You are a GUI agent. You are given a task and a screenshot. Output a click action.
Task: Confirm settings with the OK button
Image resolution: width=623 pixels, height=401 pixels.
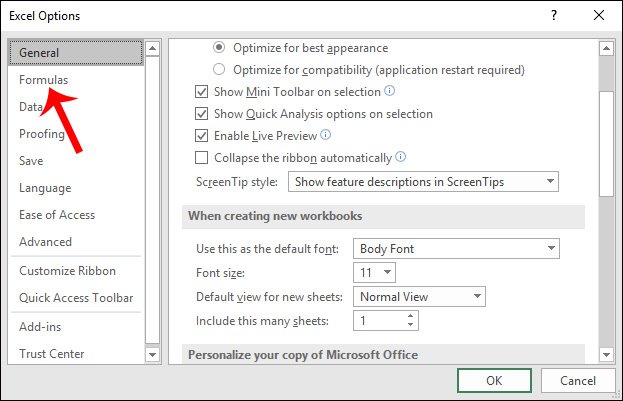tap(494, 381)
